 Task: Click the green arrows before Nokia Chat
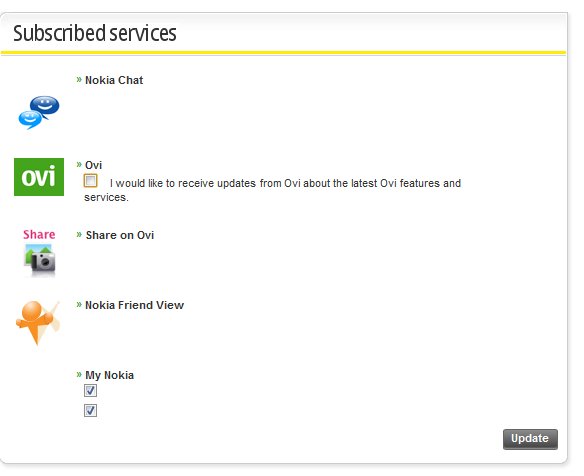point(79,79)
